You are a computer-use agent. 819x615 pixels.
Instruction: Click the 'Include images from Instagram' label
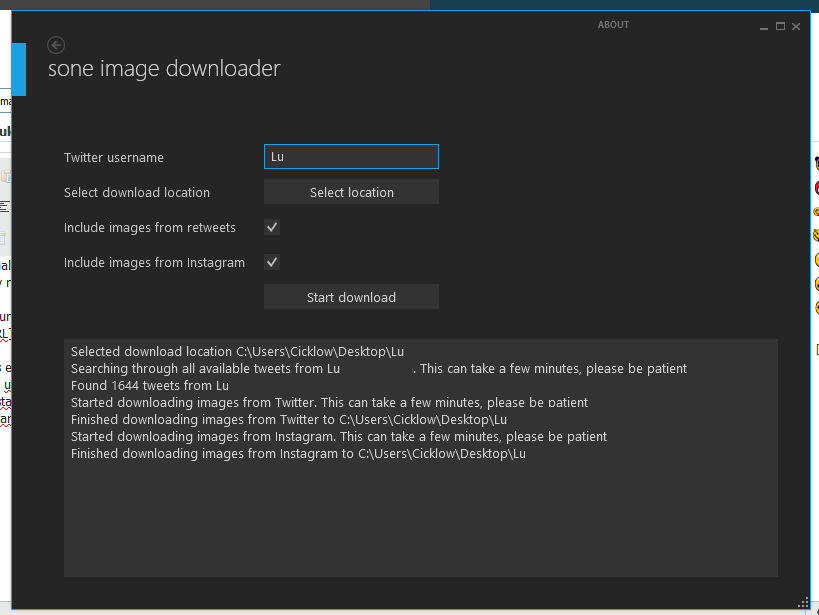coord(154,263)
